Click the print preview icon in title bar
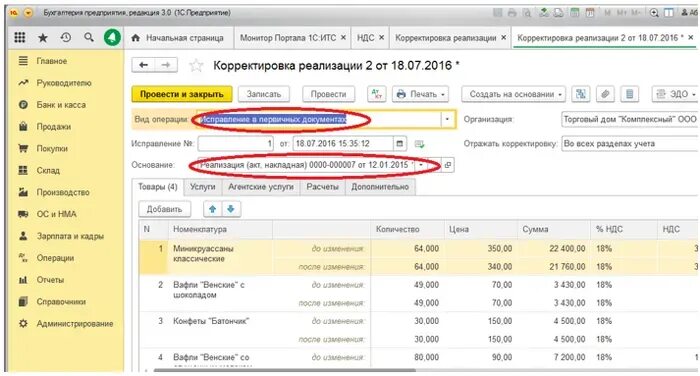The image size is (700, 376). (x=527, y=13)
